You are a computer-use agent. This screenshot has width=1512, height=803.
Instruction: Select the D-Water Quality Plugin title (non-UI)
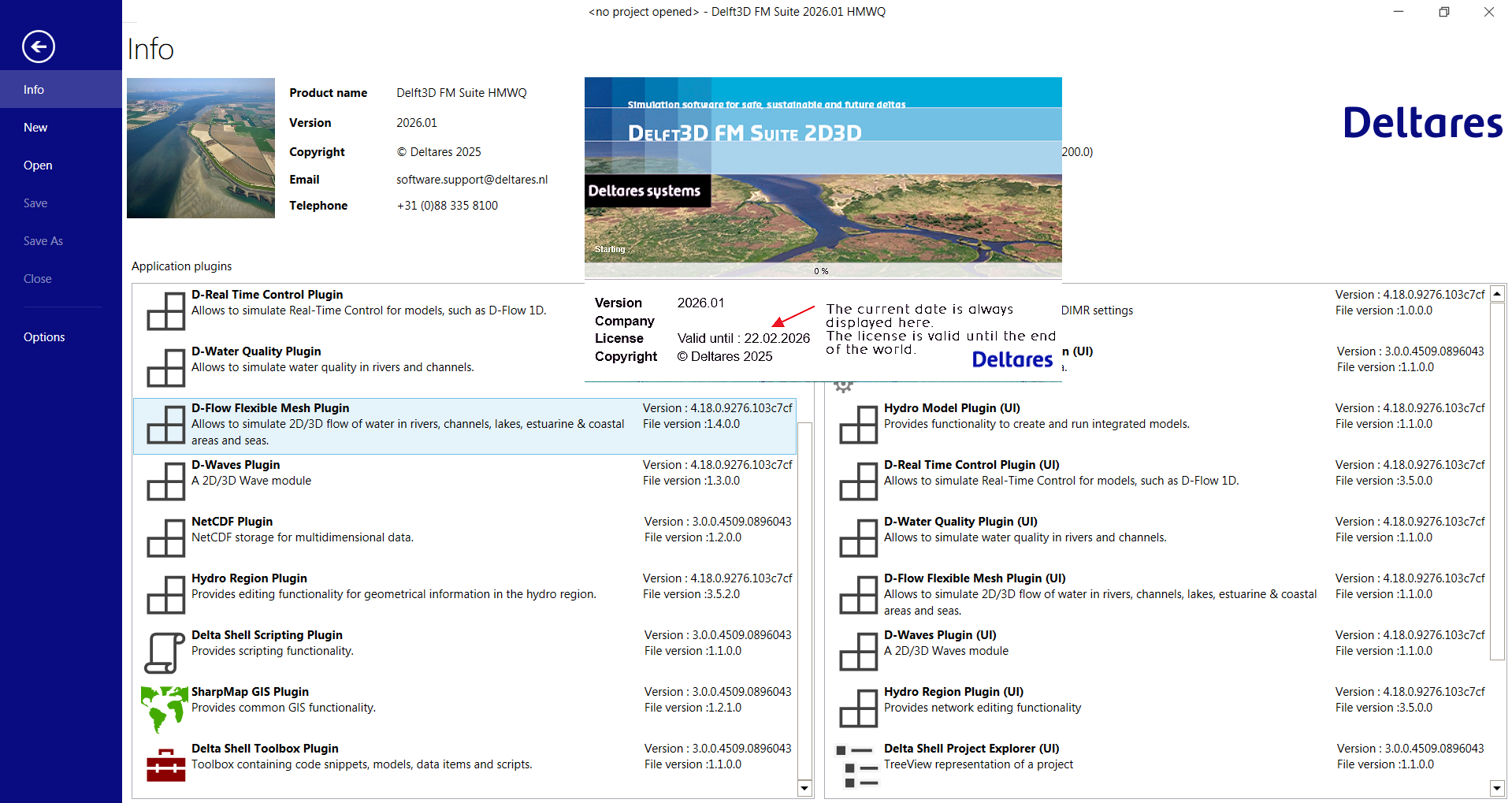256,351
